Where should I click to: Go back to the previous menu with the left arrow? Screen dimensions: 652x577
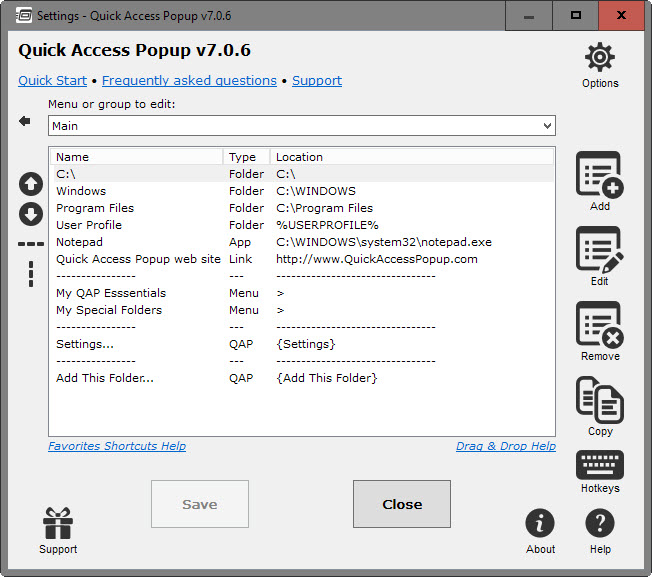coord(25,121)
